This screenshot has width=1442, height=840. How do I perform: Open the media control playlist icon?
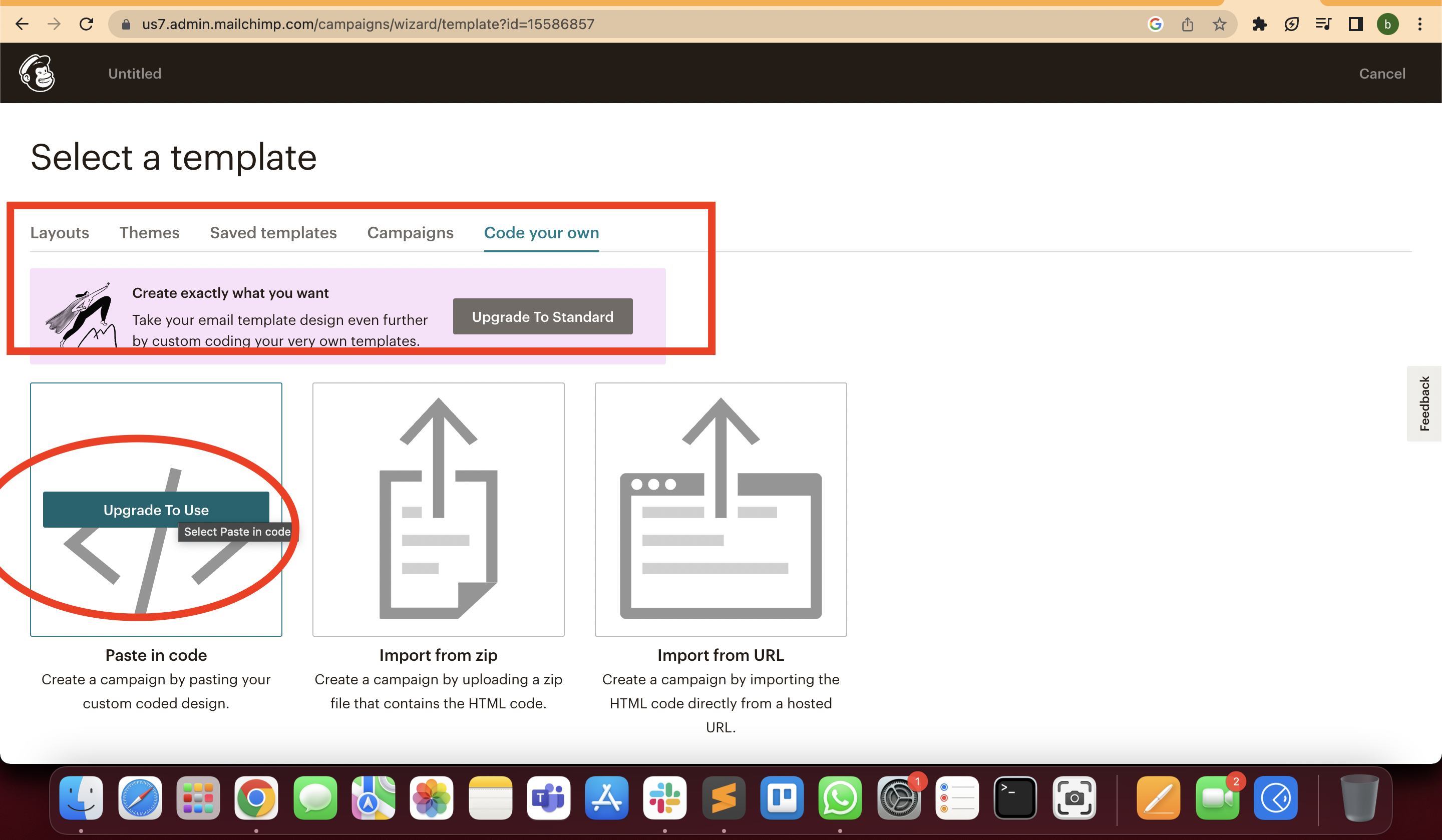click(1323, 24)
